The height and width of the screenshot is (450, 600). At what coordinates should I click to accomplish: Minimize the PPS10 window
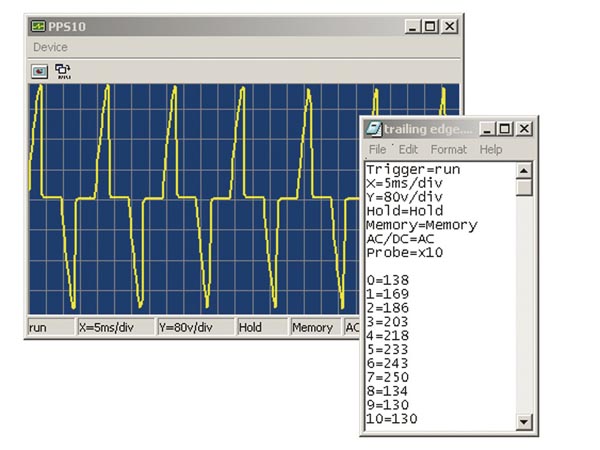pos(413,27)
